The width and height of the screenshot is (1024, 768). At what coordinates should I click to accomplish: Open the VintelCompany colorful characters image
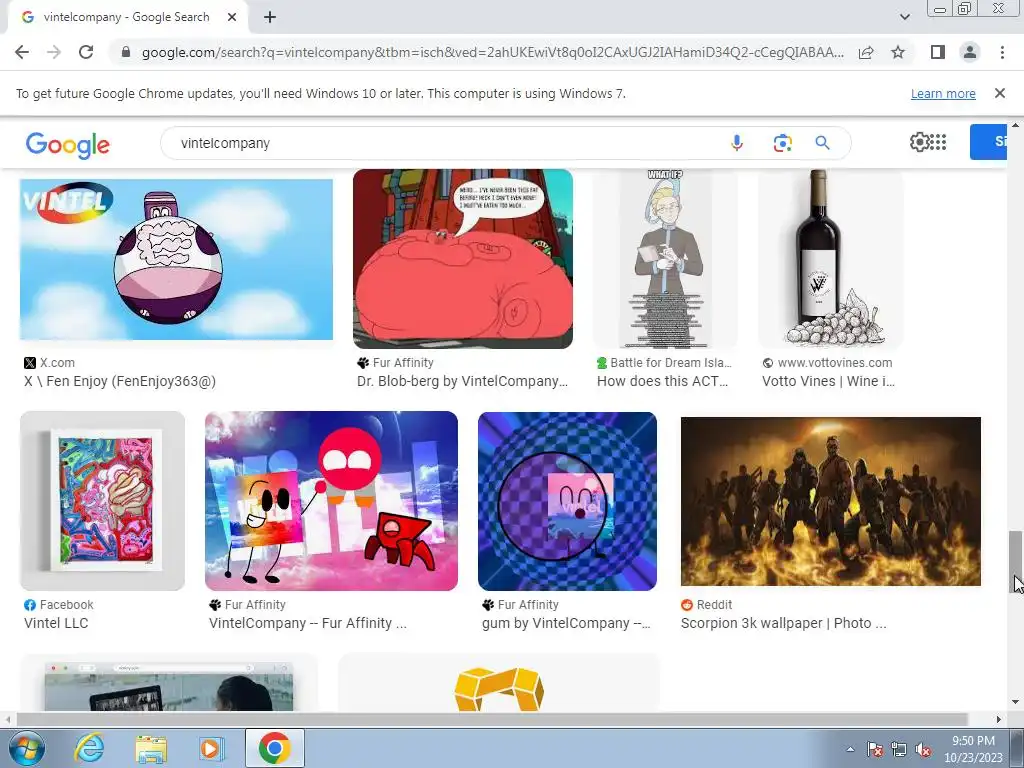tap(331, 501)
